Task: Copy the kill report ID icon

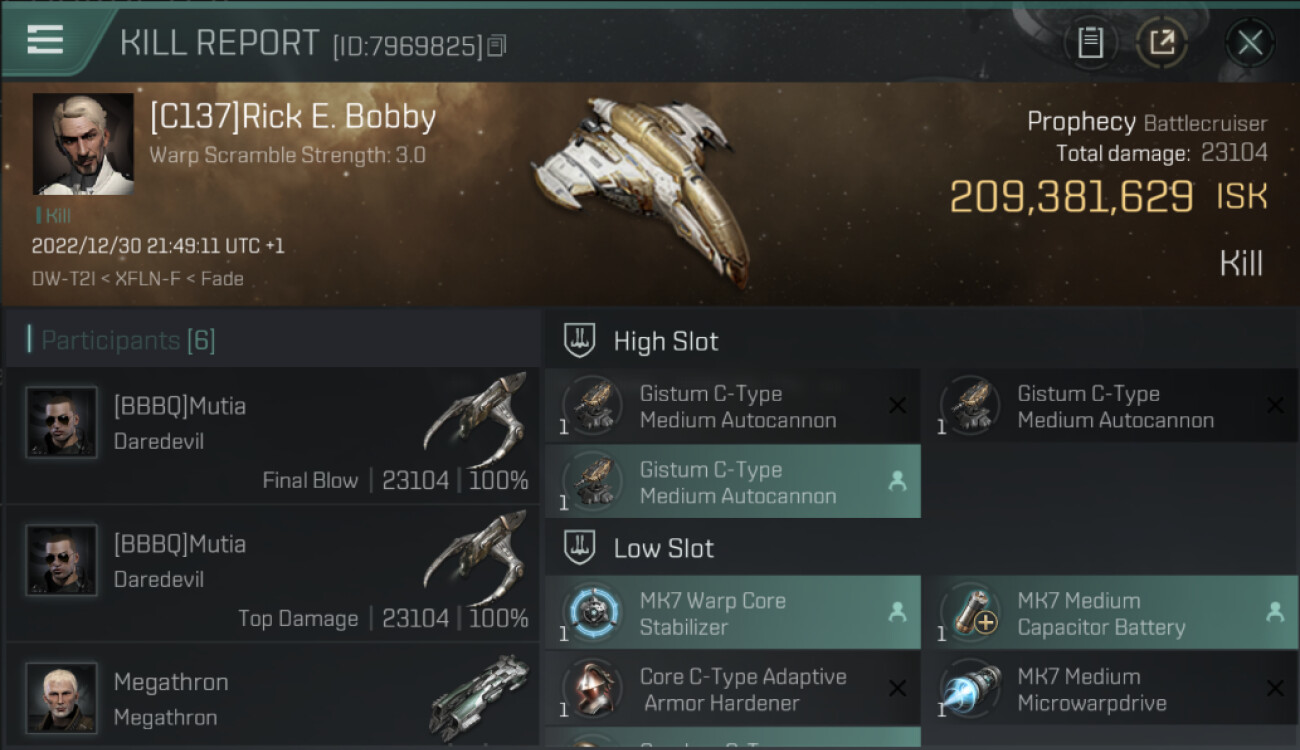Action: (497, 45)
